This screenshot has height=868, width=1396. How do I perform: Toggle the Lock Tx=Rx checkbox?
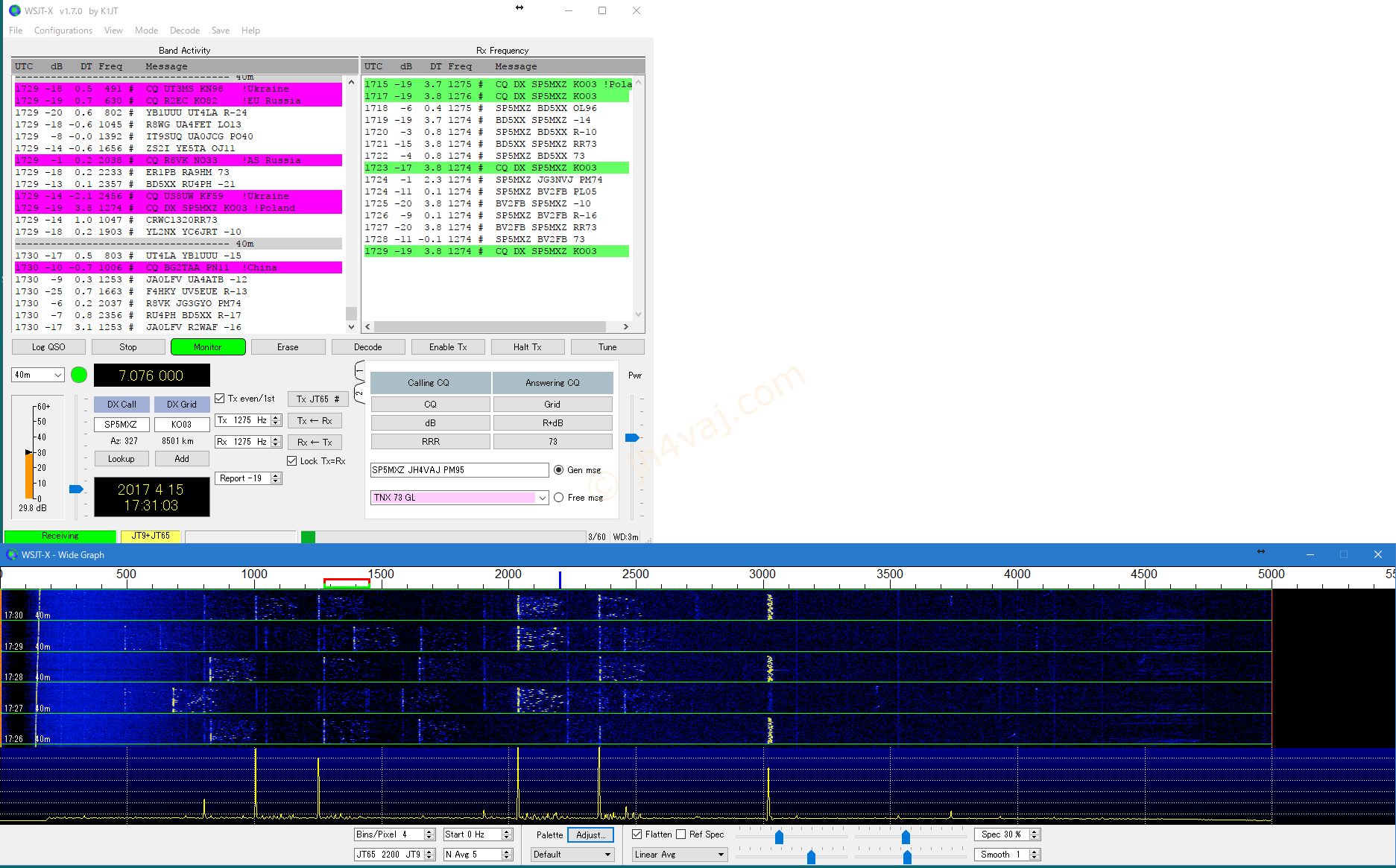[x=292, y=461]
